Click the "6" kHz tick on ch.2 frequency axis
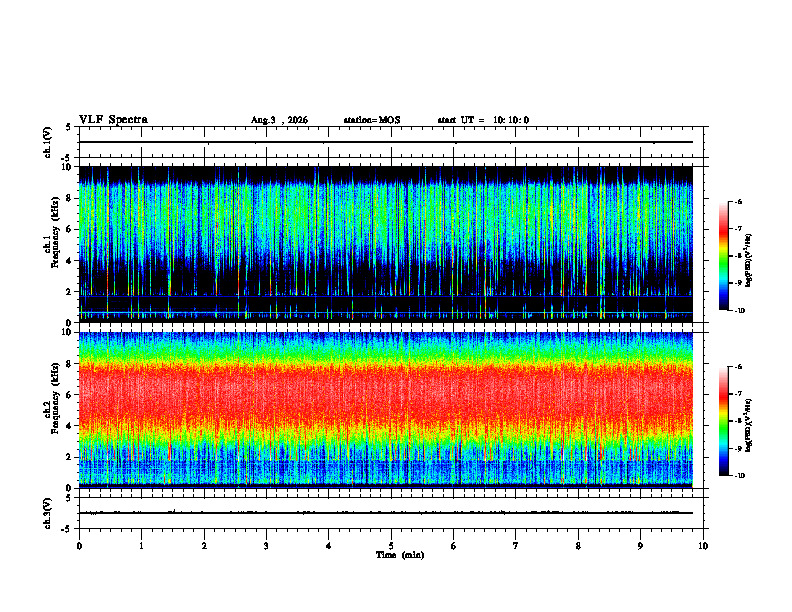The height and width of the screenshot is (612, 792). click(70, 395)
